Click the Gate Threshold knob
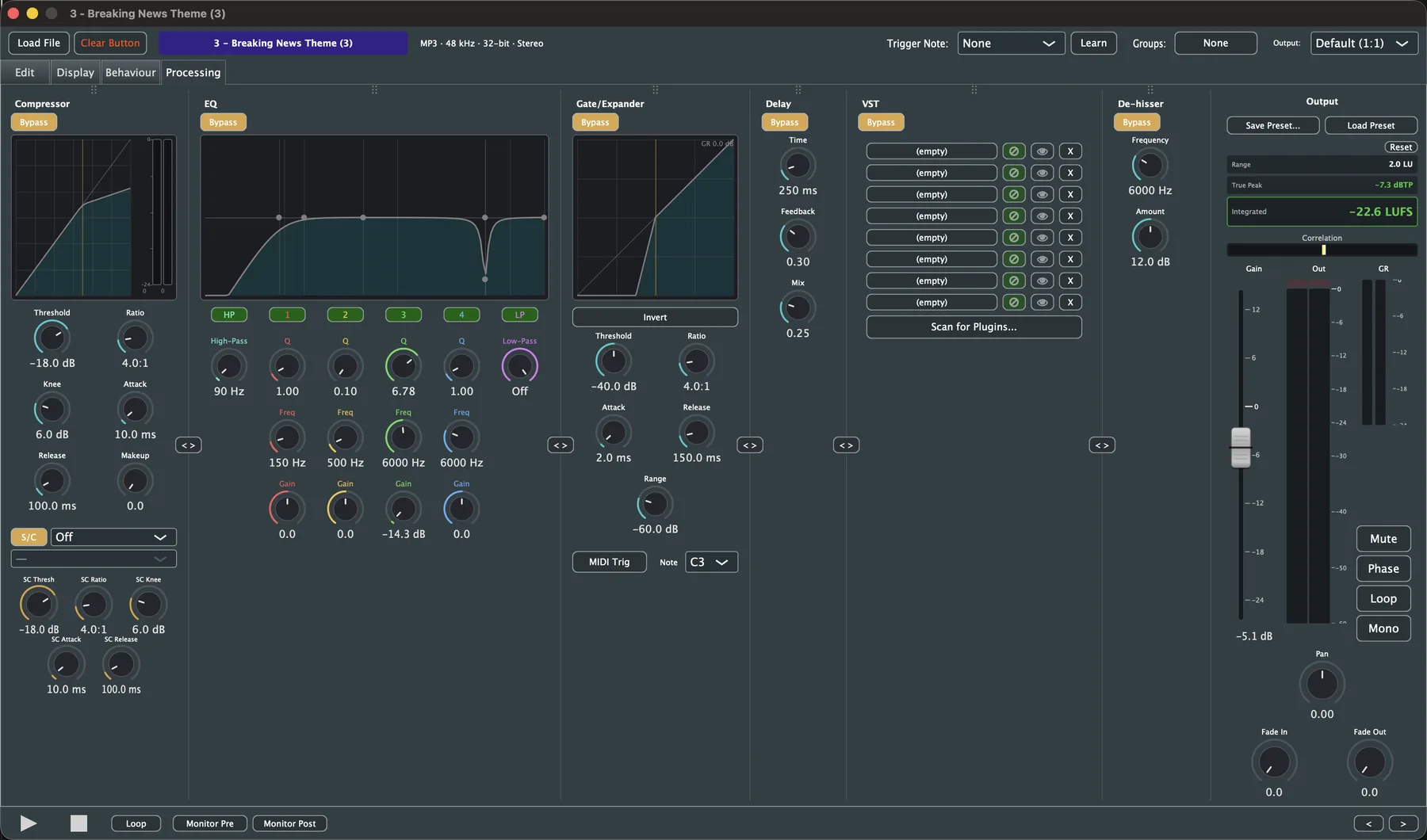This screenshot has width=1427, height=840. (x=614, y=361)
